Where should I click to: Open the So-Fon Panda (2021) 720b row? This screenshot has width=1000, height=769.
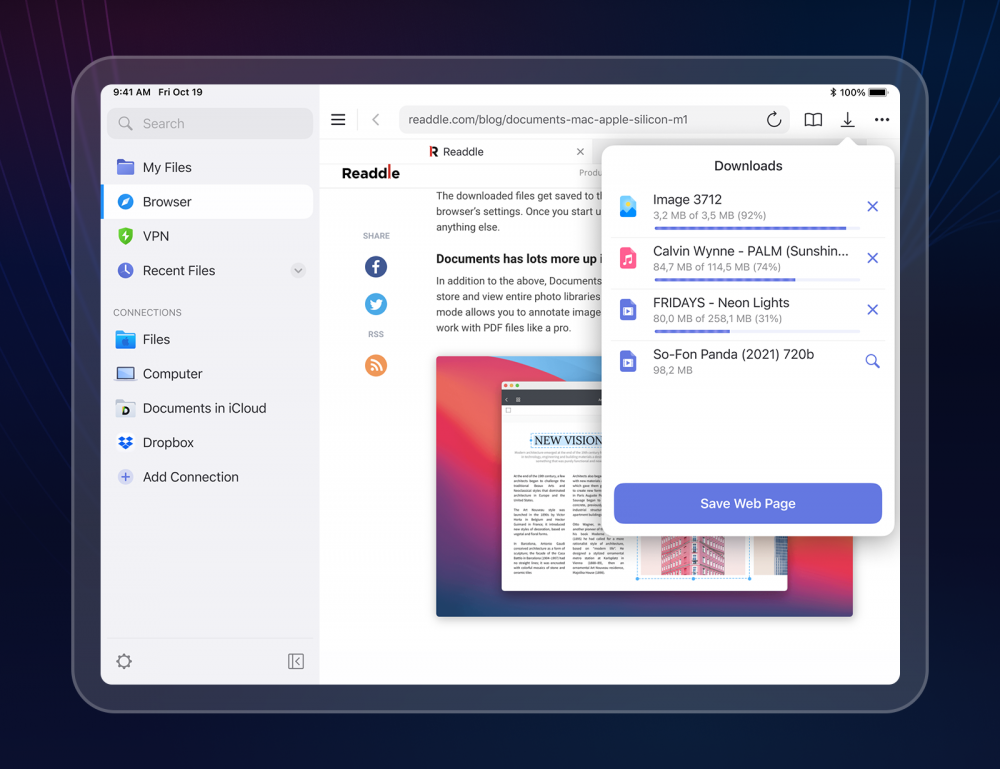click(747, 362)
